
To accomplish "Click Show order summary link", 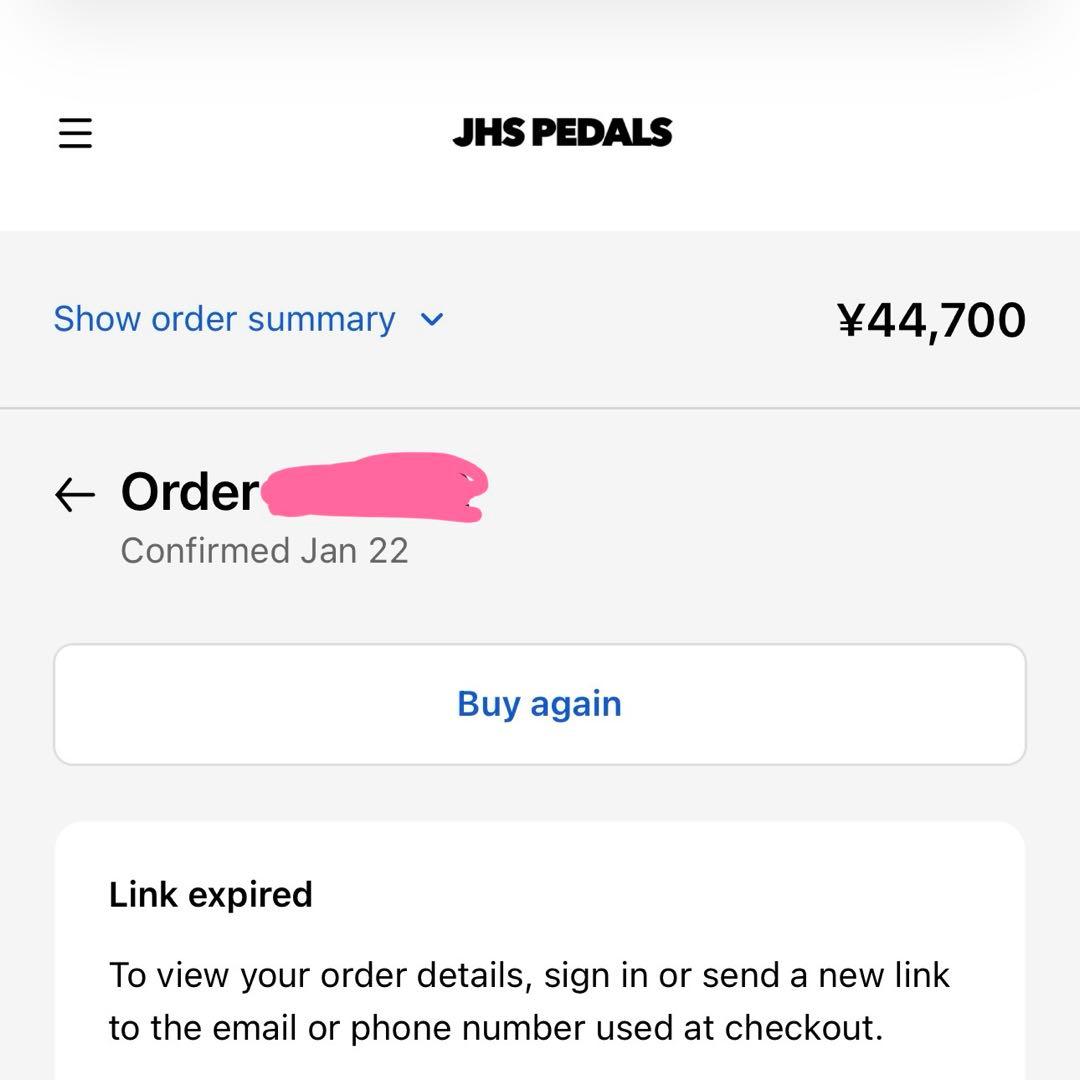I will tap(224, 320).
